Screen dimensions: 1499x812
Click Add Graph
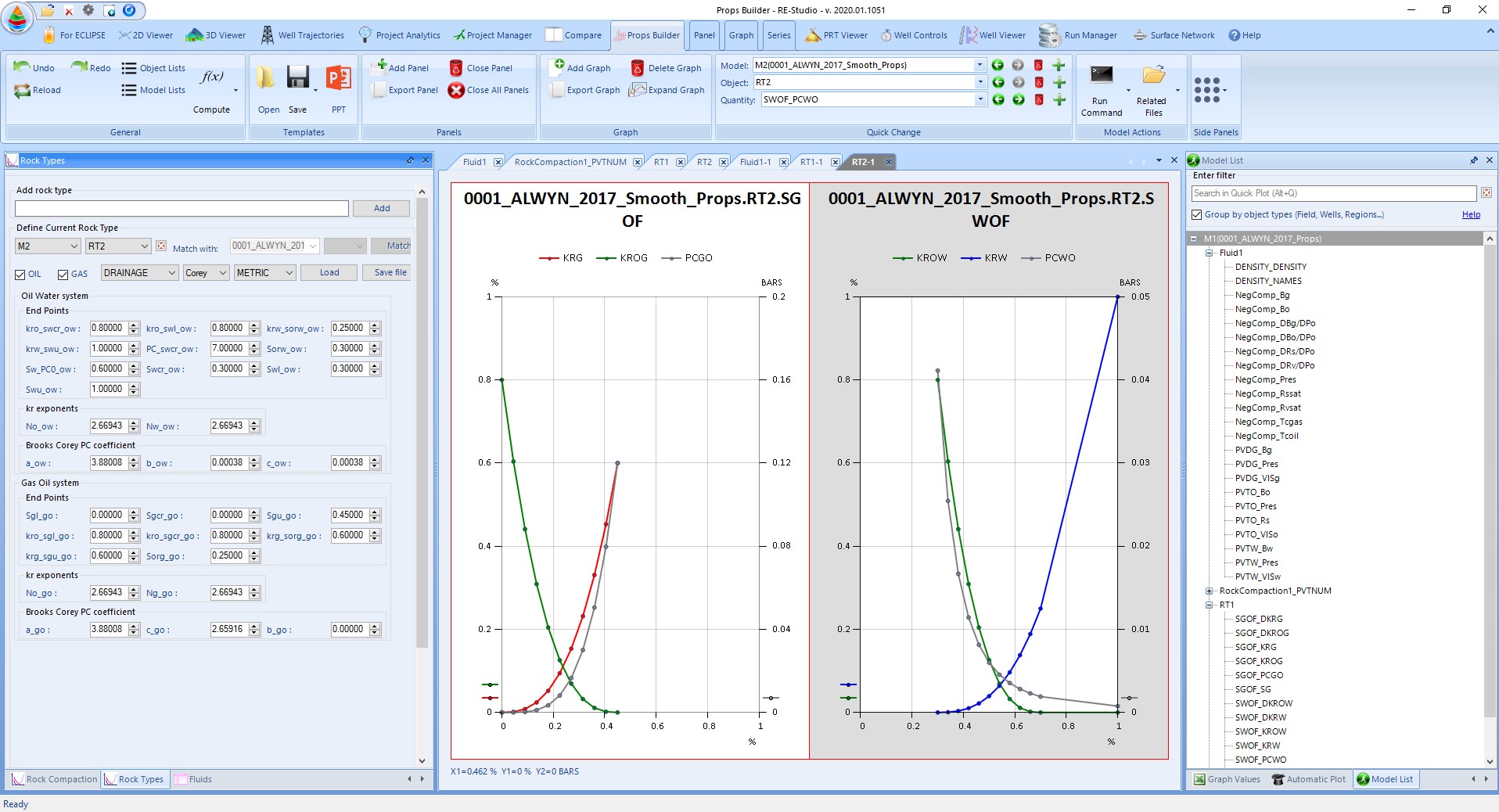click(580, 67)
